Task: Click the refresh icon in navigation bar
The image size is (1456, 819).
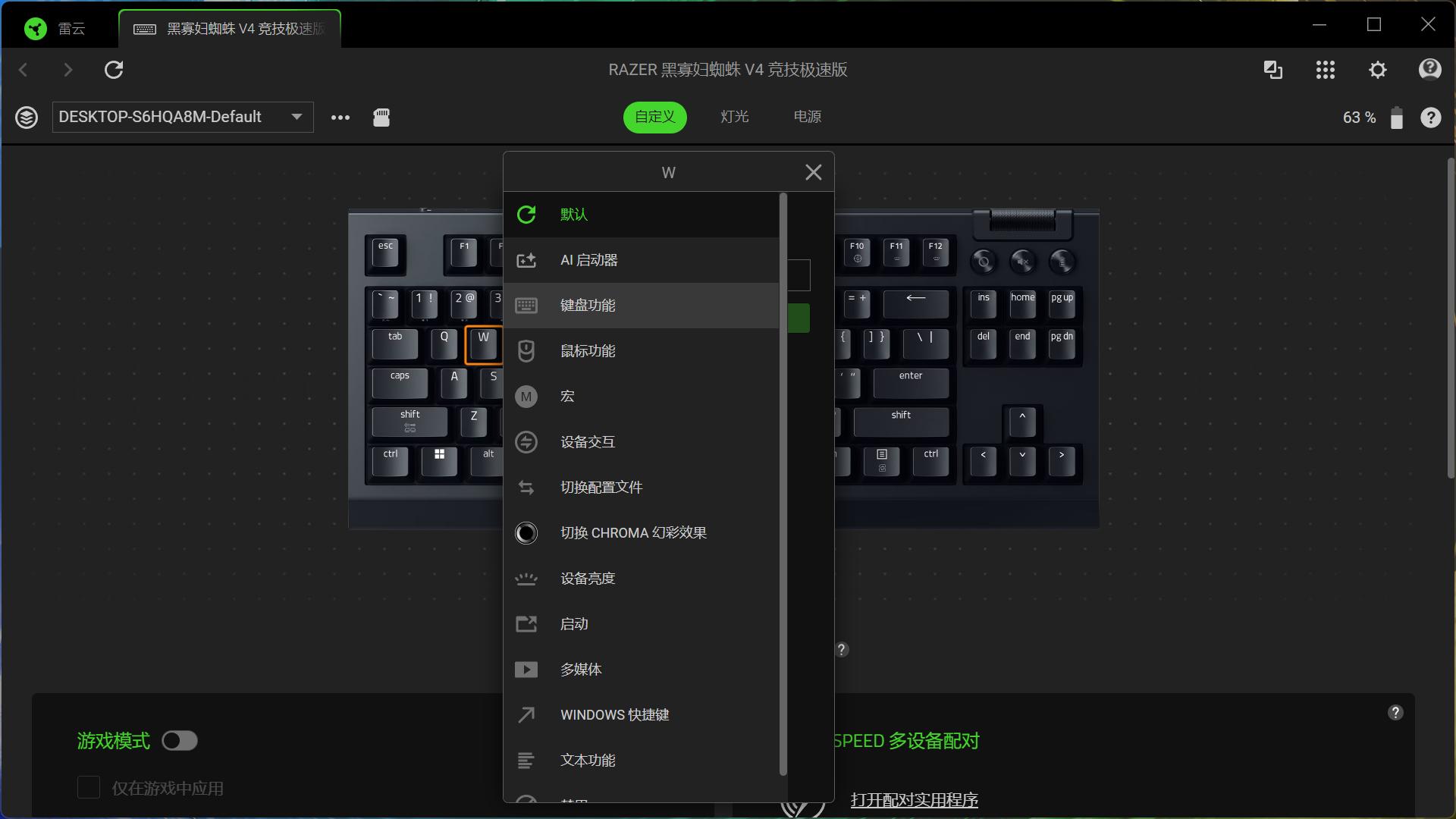Action: (x=114, y=70)
